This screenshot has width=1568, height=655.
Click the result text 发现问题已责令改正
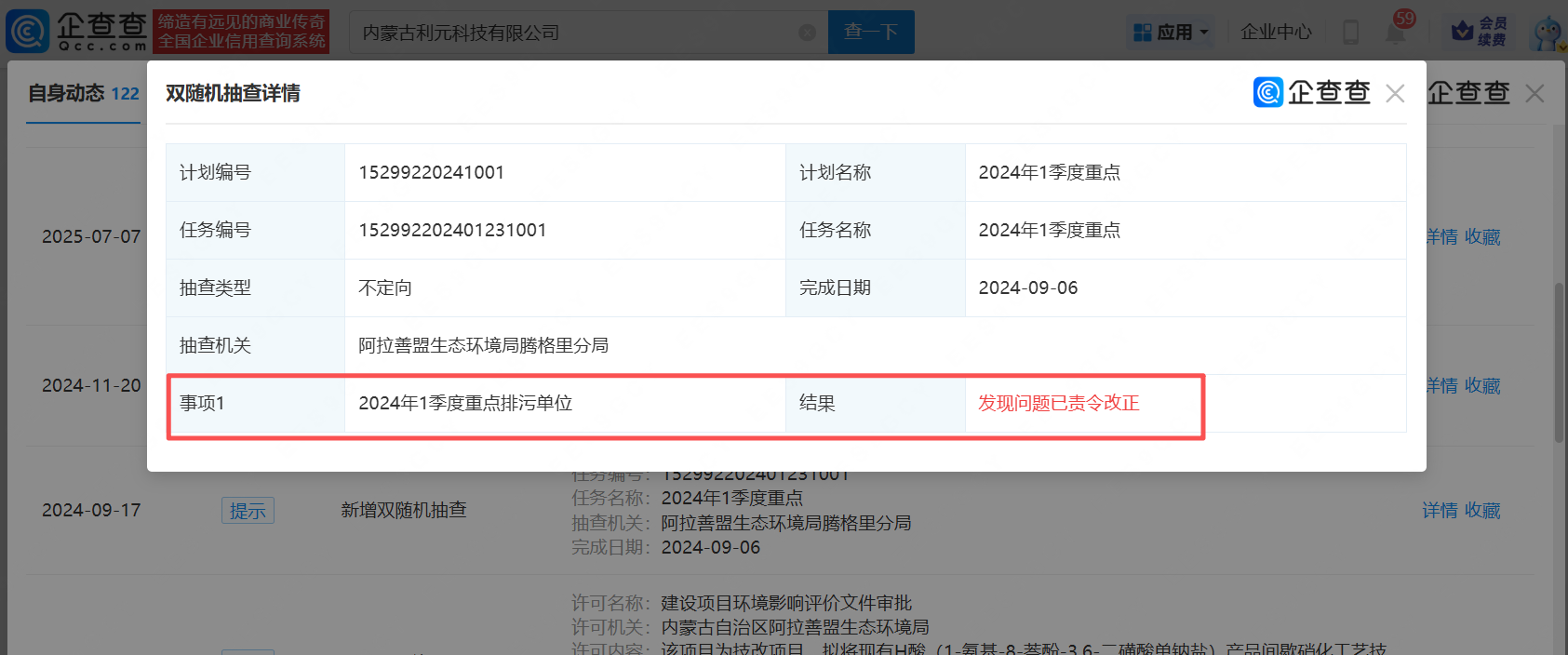(x=1059, y=403)
